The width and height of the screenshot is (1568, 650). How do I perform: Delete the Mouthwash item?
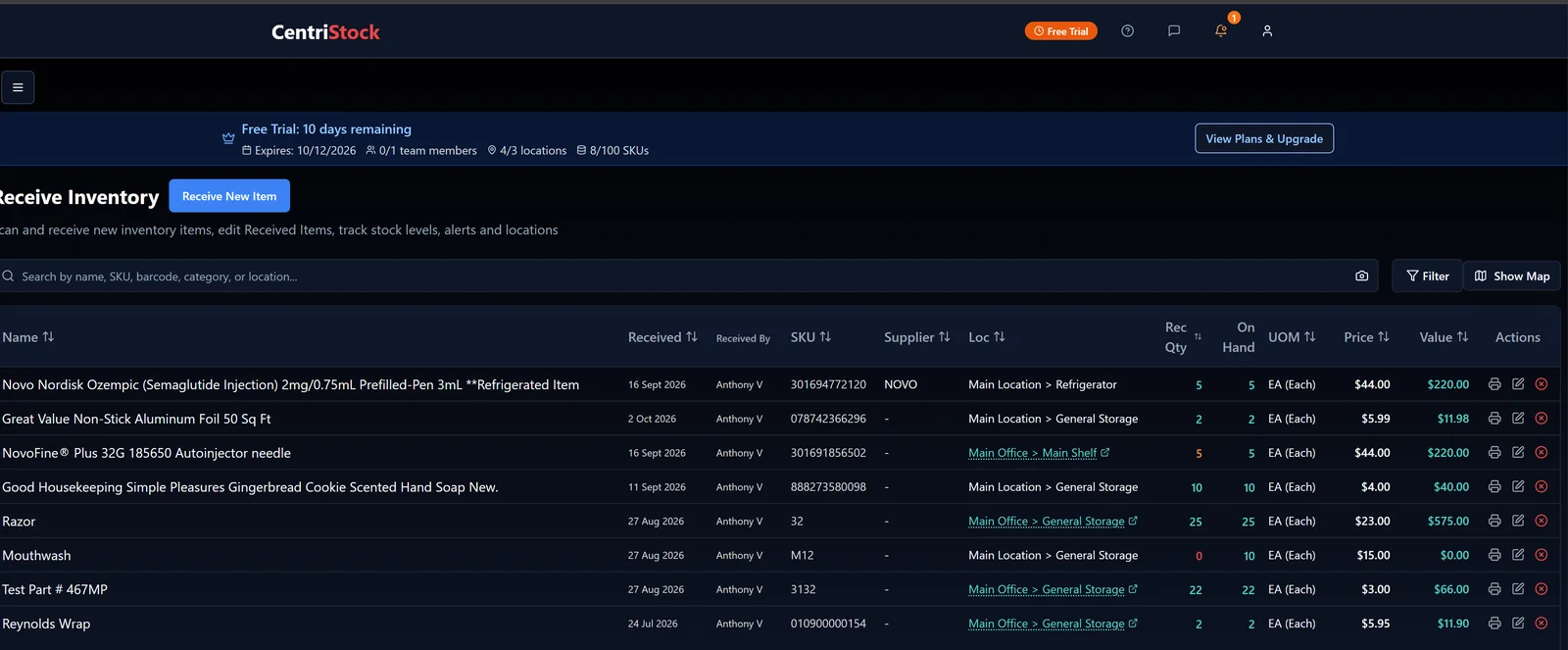tap(1541, 555)
